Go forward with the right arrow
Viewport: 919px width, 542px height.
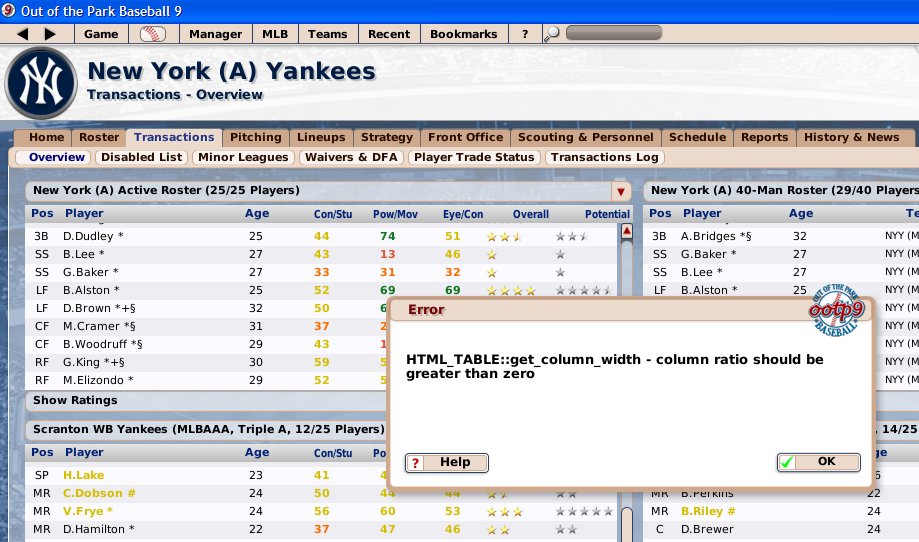point(50,34)
